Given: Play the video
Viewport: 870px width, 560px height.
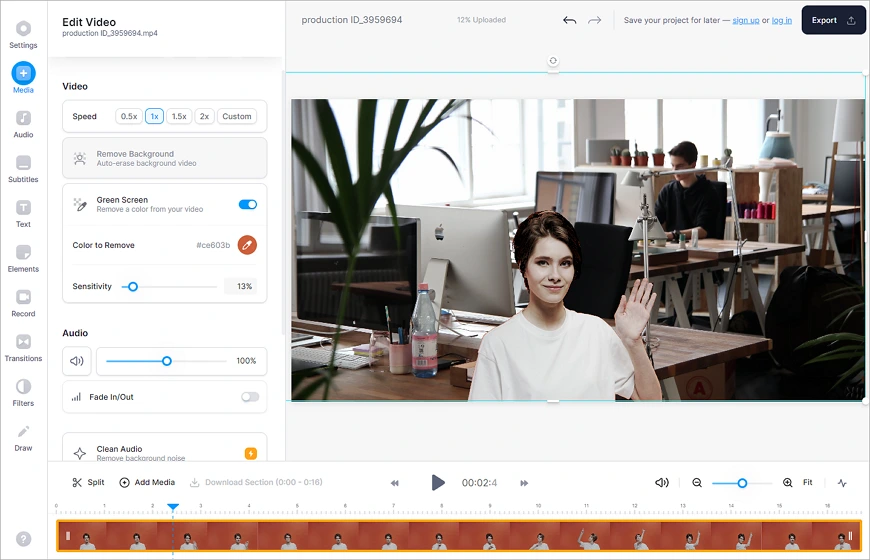Looking at the screenshot, I should 438,483.
